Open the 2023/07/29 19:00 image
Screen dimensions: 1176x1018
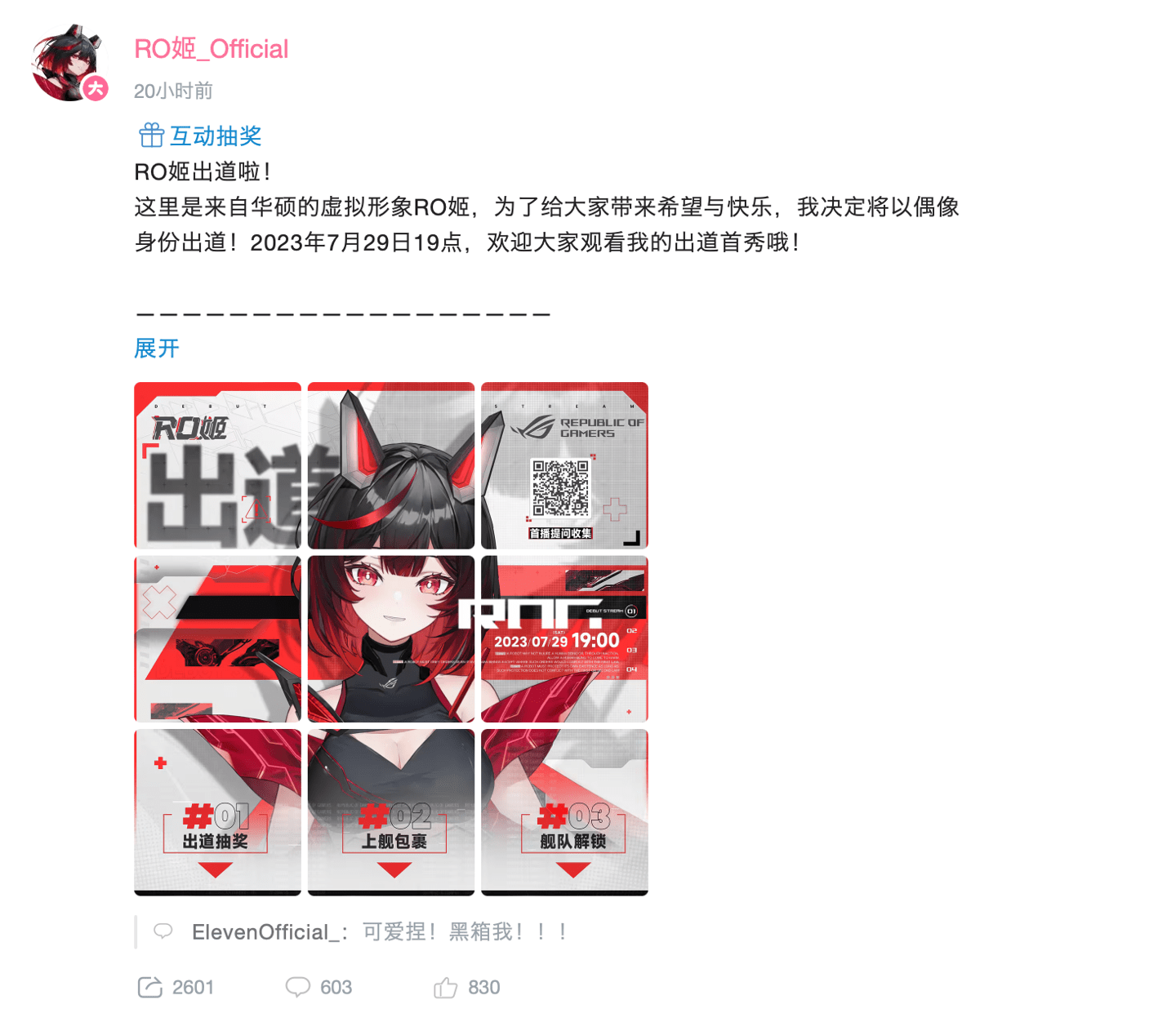564,639
